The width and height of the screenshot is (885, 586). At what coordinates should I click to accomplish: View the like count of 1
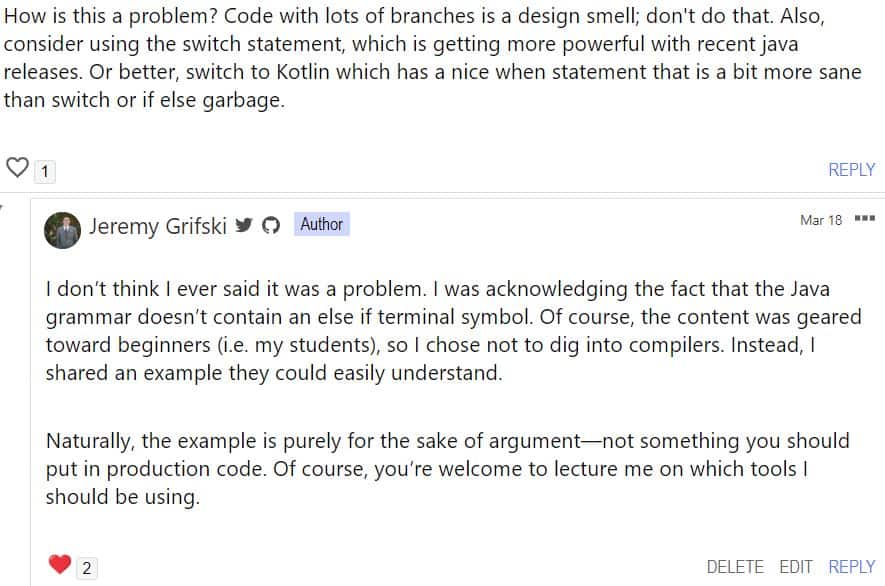[45, 172]
